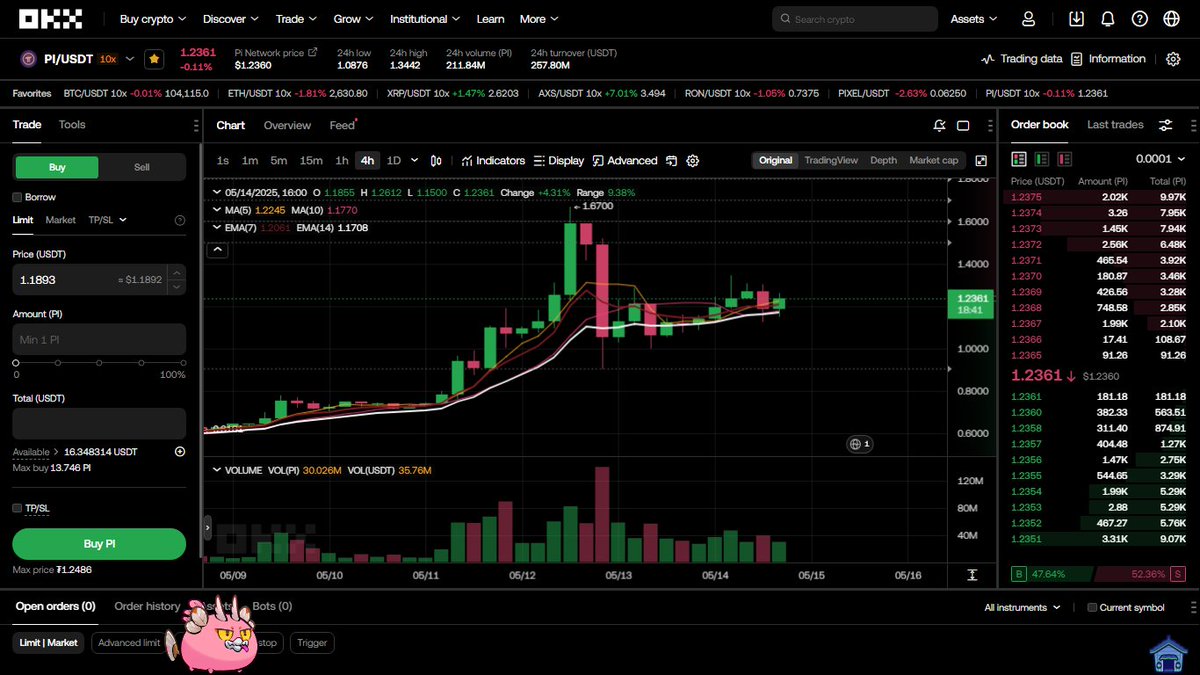Switch chart mode to TradingView
Viewport: 1200px width, 675px height.
(831, 160)
